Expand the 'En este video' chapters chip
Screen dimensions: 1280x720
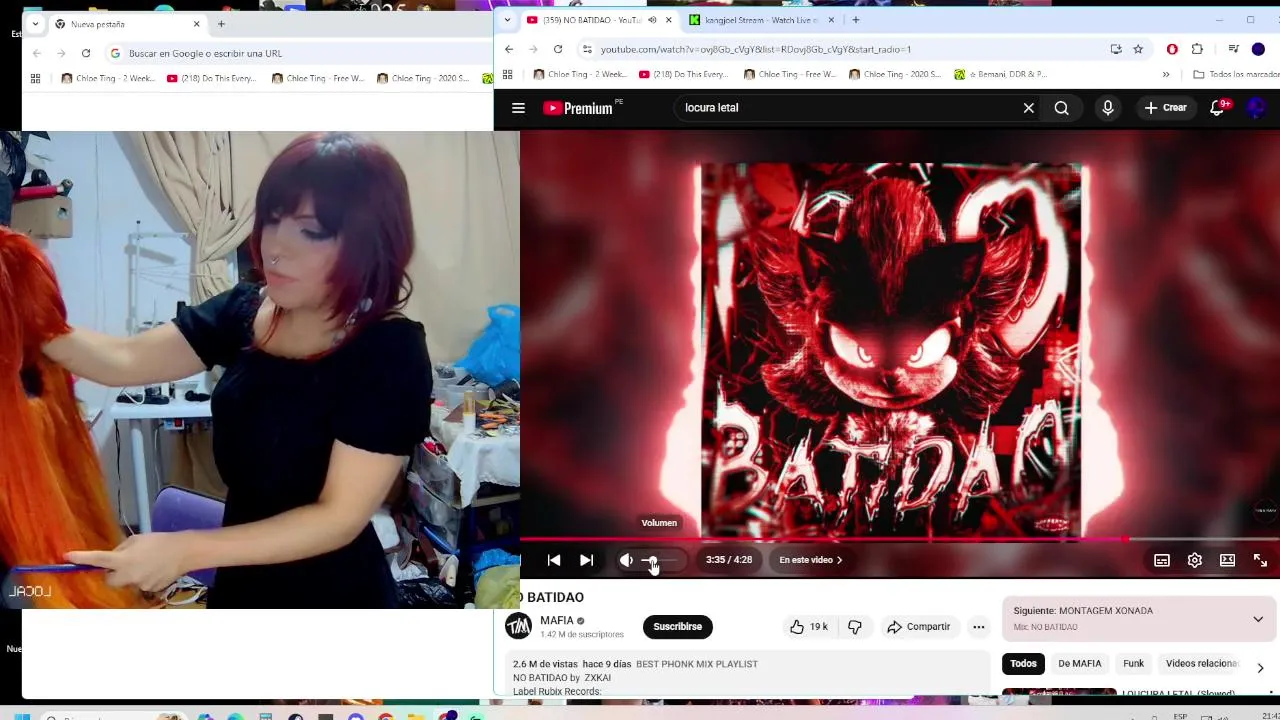(x=811, y=560)
